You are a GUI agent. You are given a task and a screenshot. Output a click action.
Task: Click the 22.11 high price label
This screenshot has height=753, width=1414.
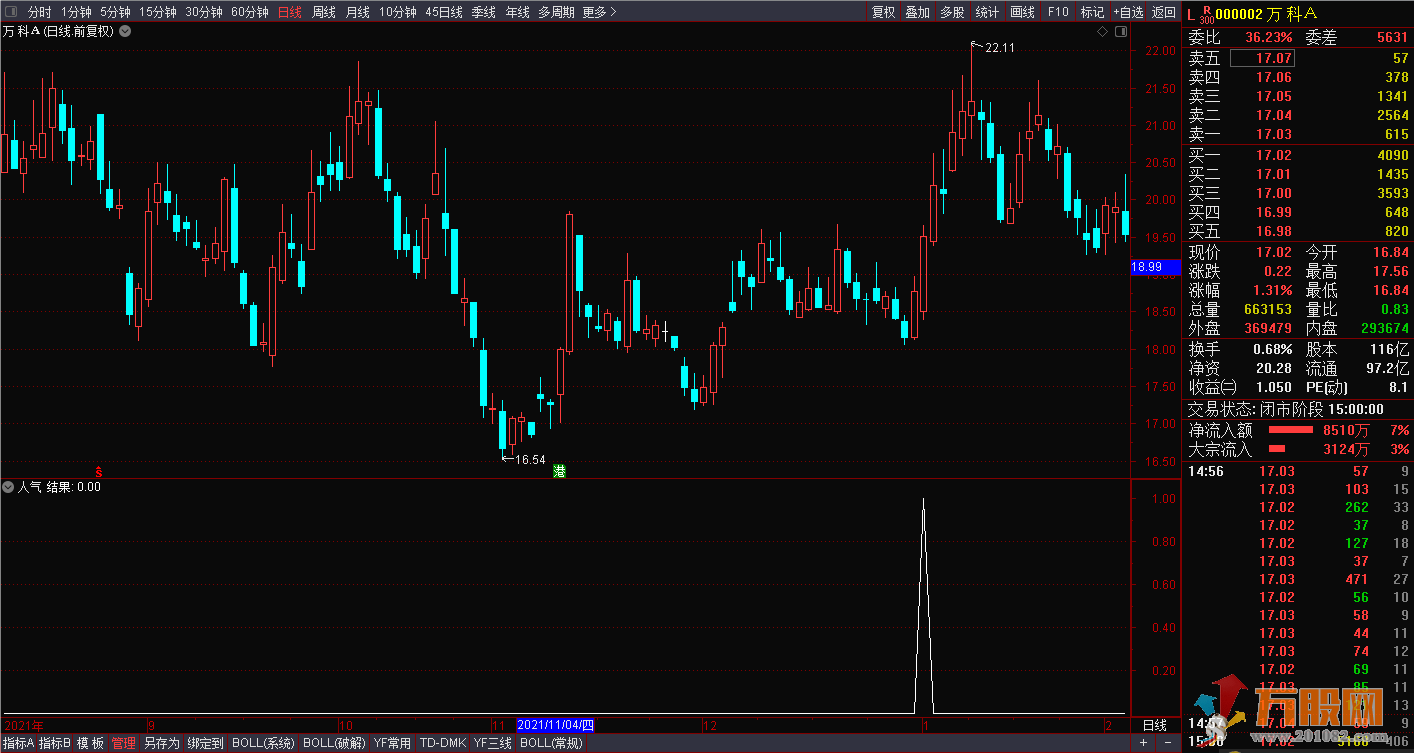(x=1000, y=48)
